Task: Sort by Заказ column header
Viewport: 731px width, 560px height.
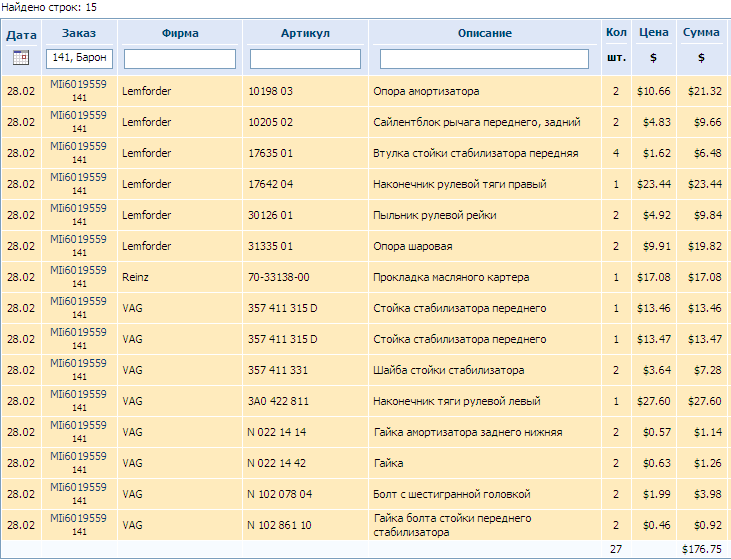Action: [79, 34]
